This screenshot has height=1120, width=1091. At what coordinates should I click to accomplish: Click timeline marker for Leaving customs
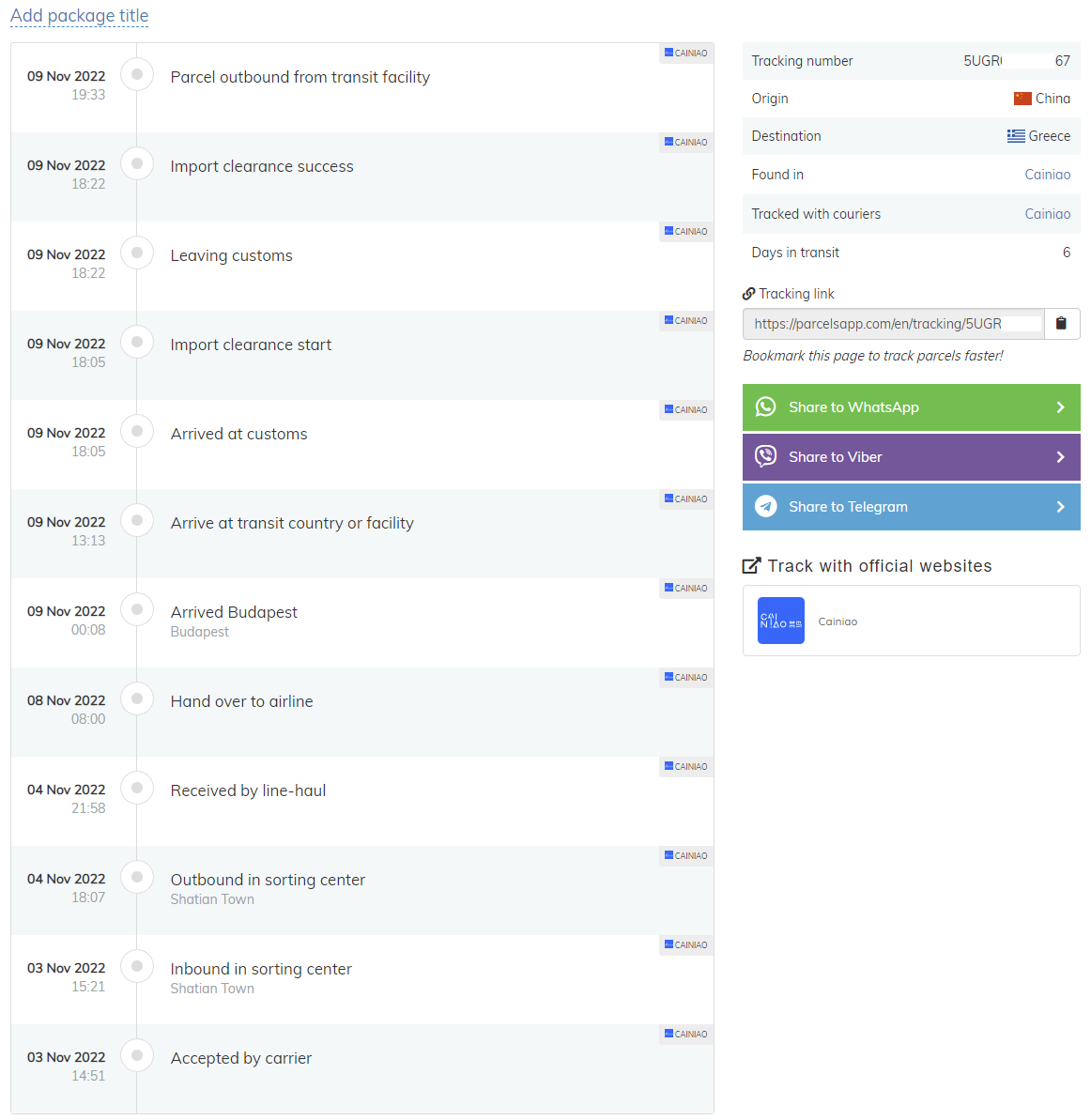(x=137, y=253)
